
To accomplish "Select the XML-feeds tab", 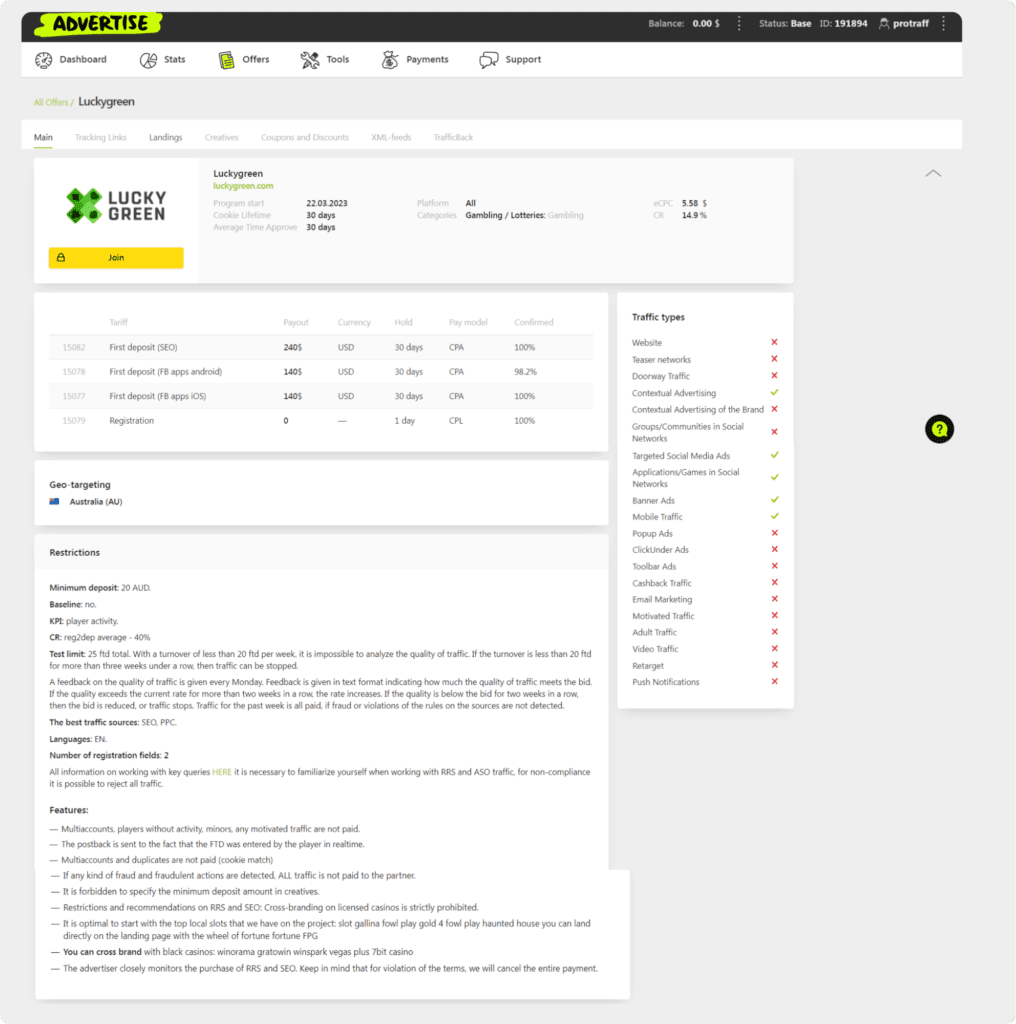I will tap(391, 138).
